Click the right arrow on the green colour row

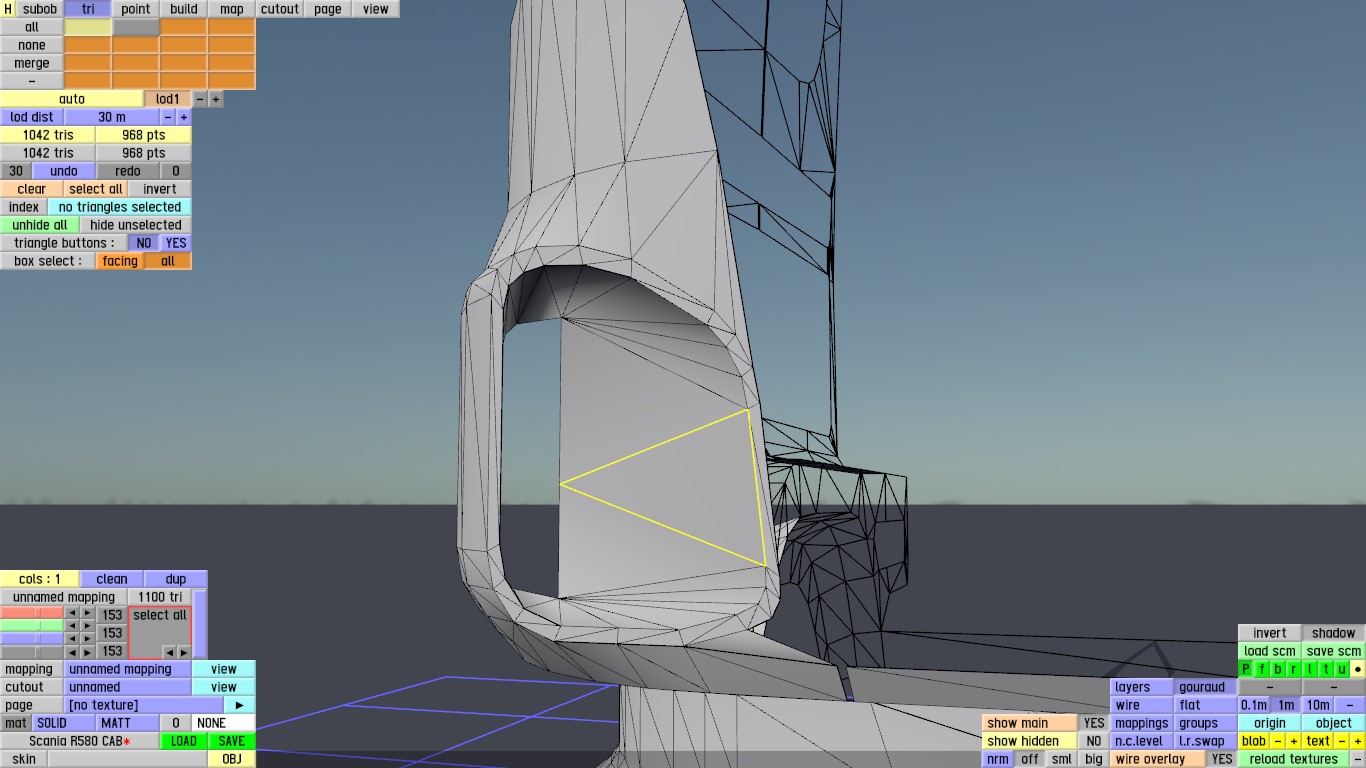tap(87, 626)
